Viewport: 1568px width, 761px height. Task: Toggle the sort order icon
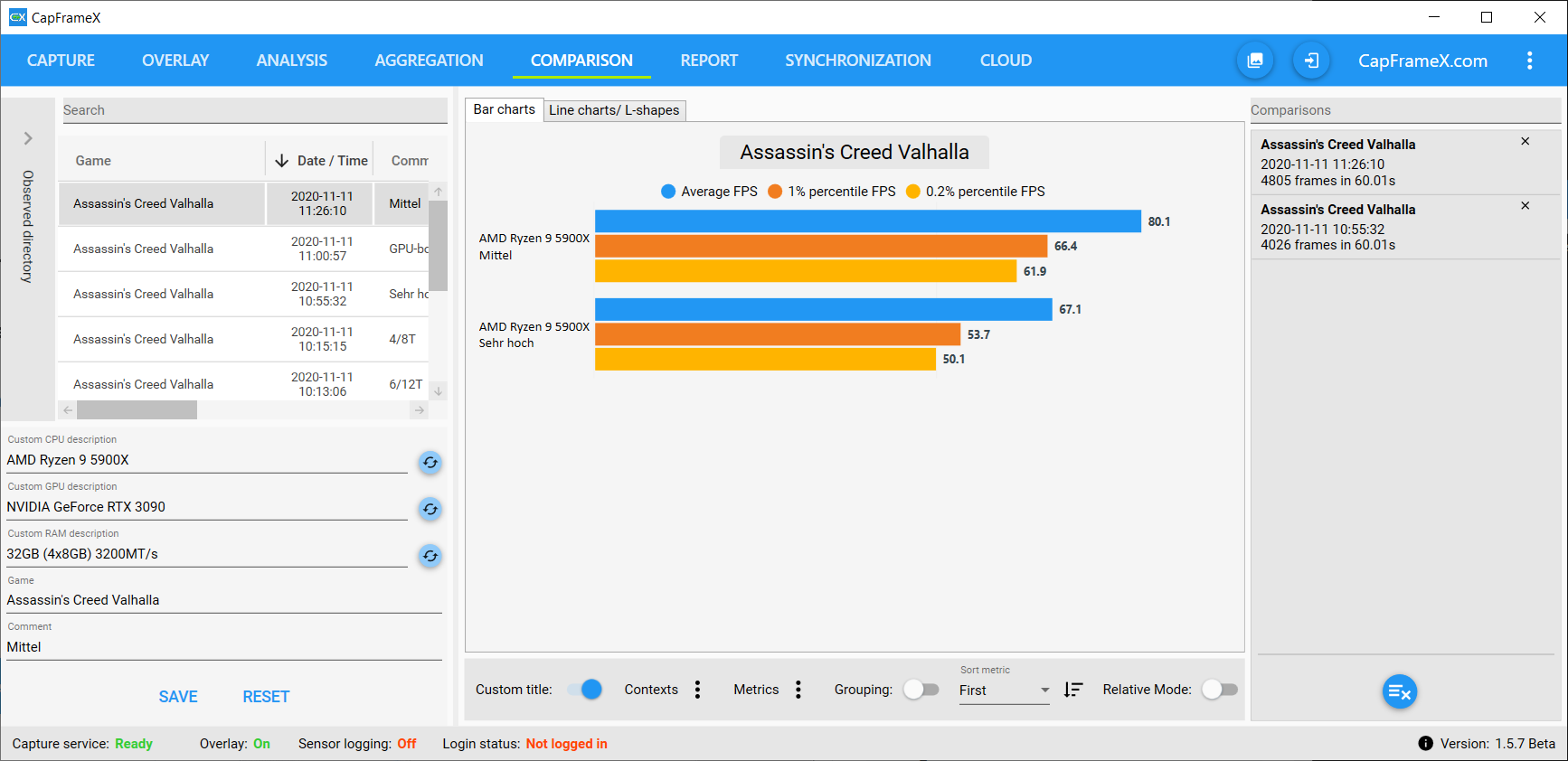[x=1073, y=690]
